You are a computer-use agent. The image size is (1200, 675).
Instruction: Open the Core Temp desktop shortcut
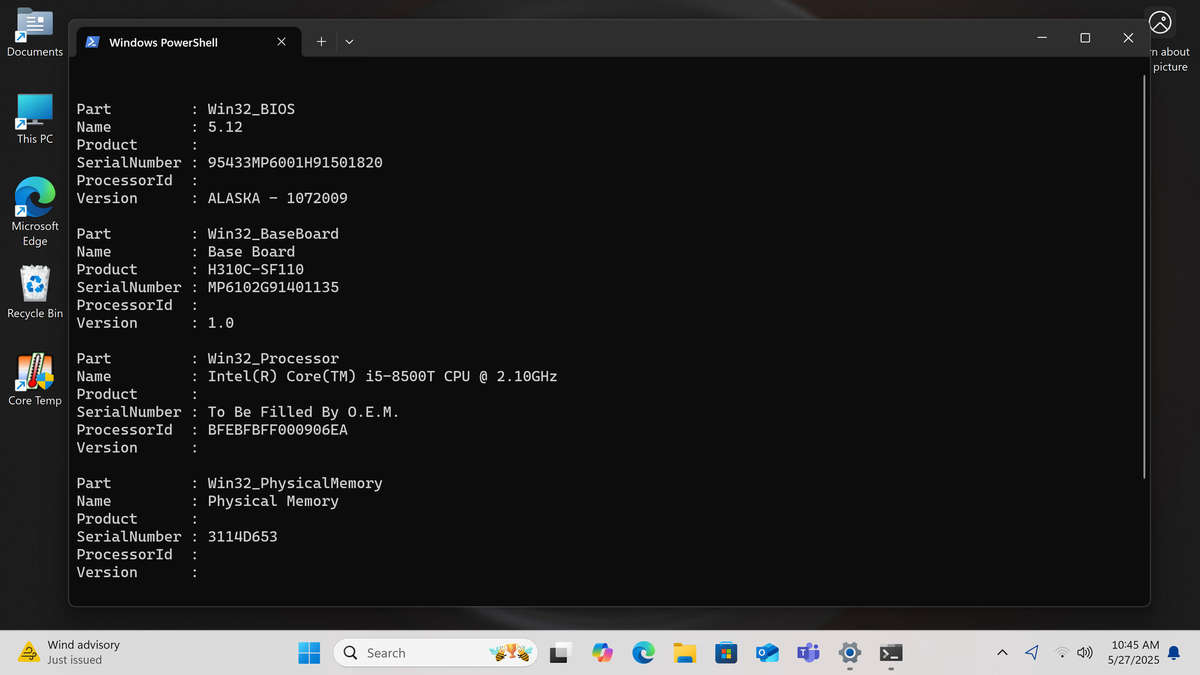pyautogui.click(x=34, y=379)
